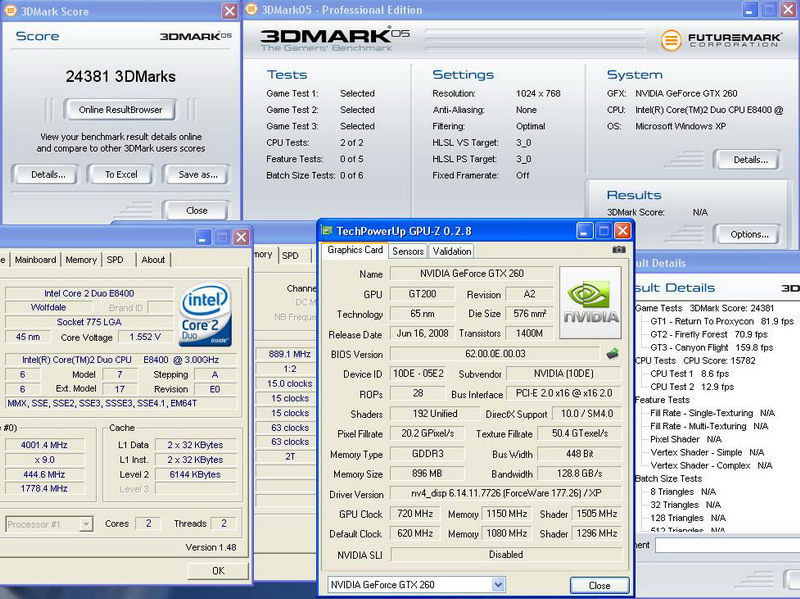
Task: Open the Mainboard tab in CPU-Z
Action: tap(35, 260)
